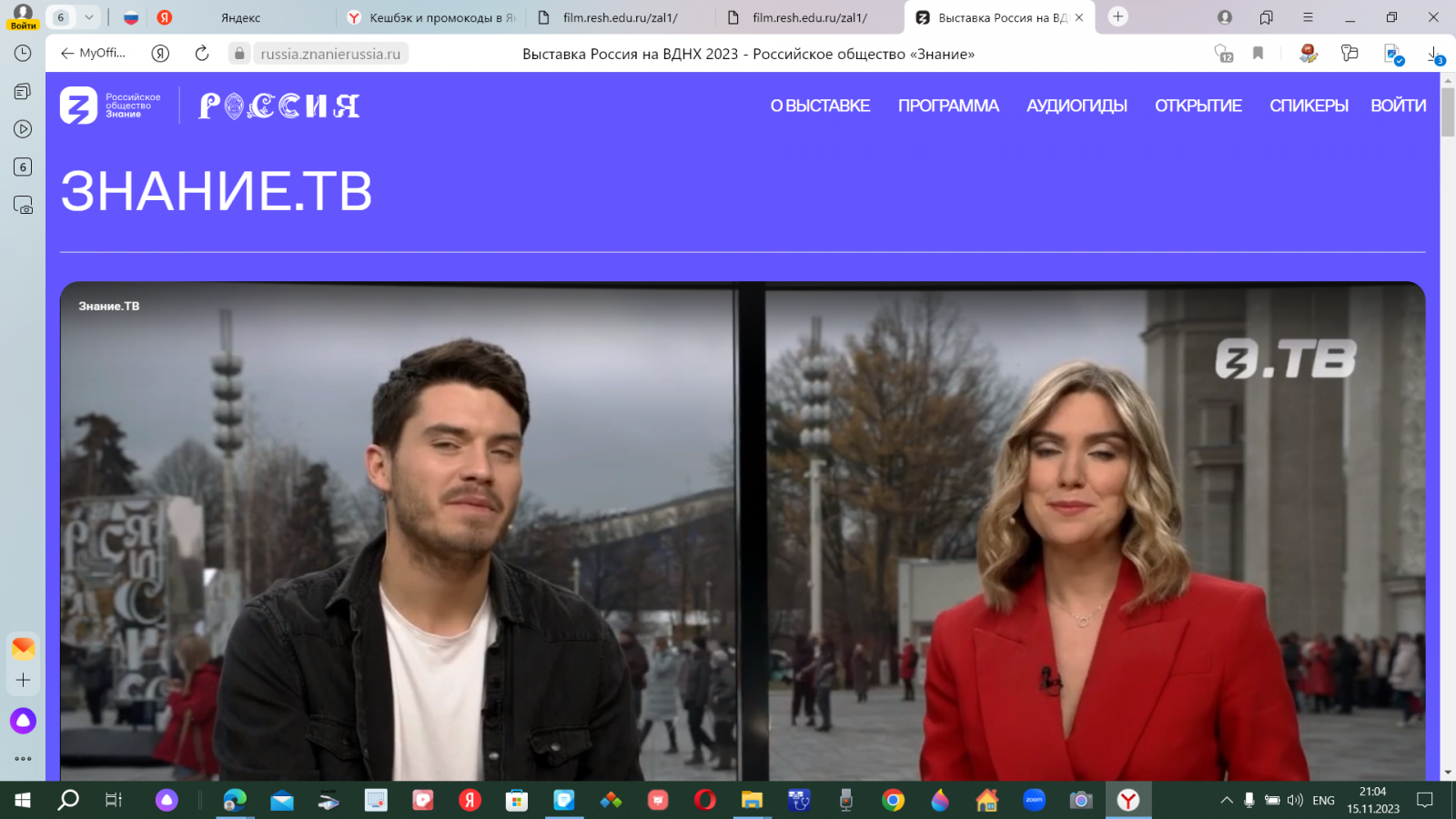Open the browser hamburger menu
The width and height of the screenshot is (1456, 819).
coord(1308,17)
